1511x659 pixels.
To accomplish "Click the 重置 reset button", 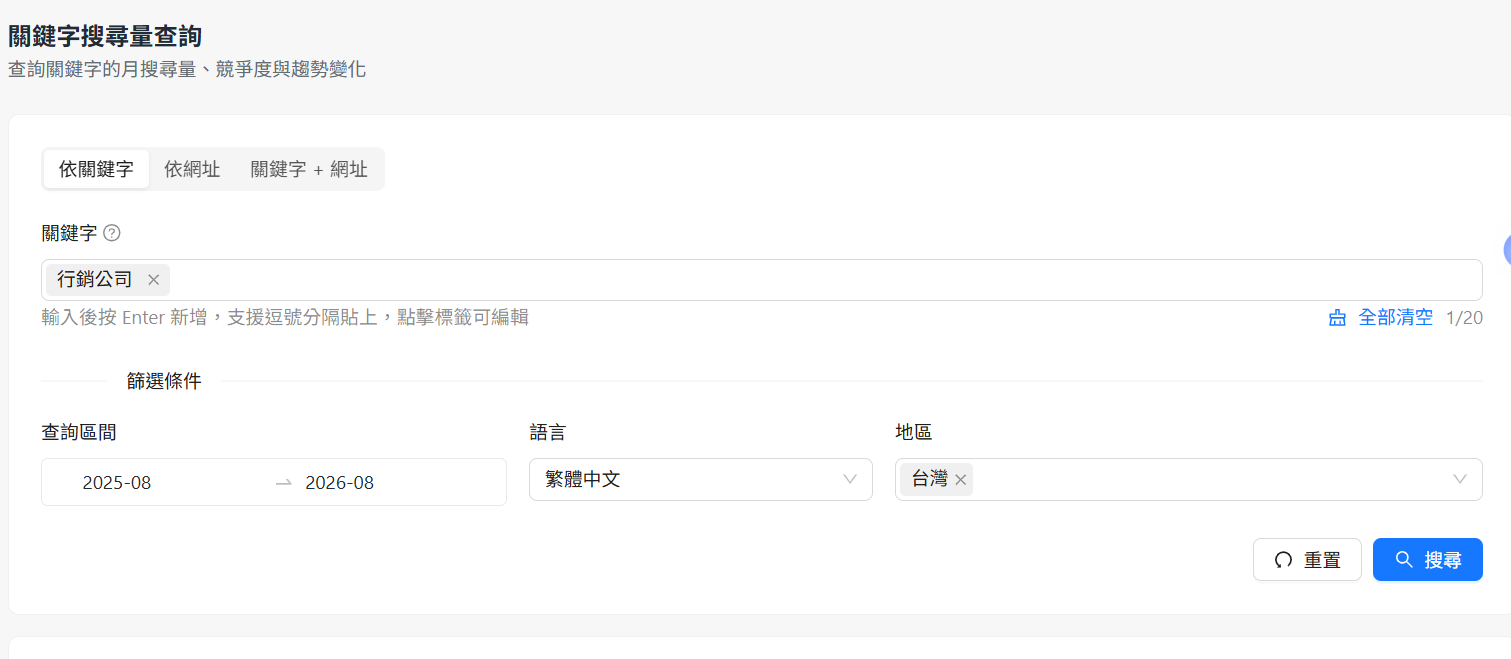I will [x=1307, y=560].
